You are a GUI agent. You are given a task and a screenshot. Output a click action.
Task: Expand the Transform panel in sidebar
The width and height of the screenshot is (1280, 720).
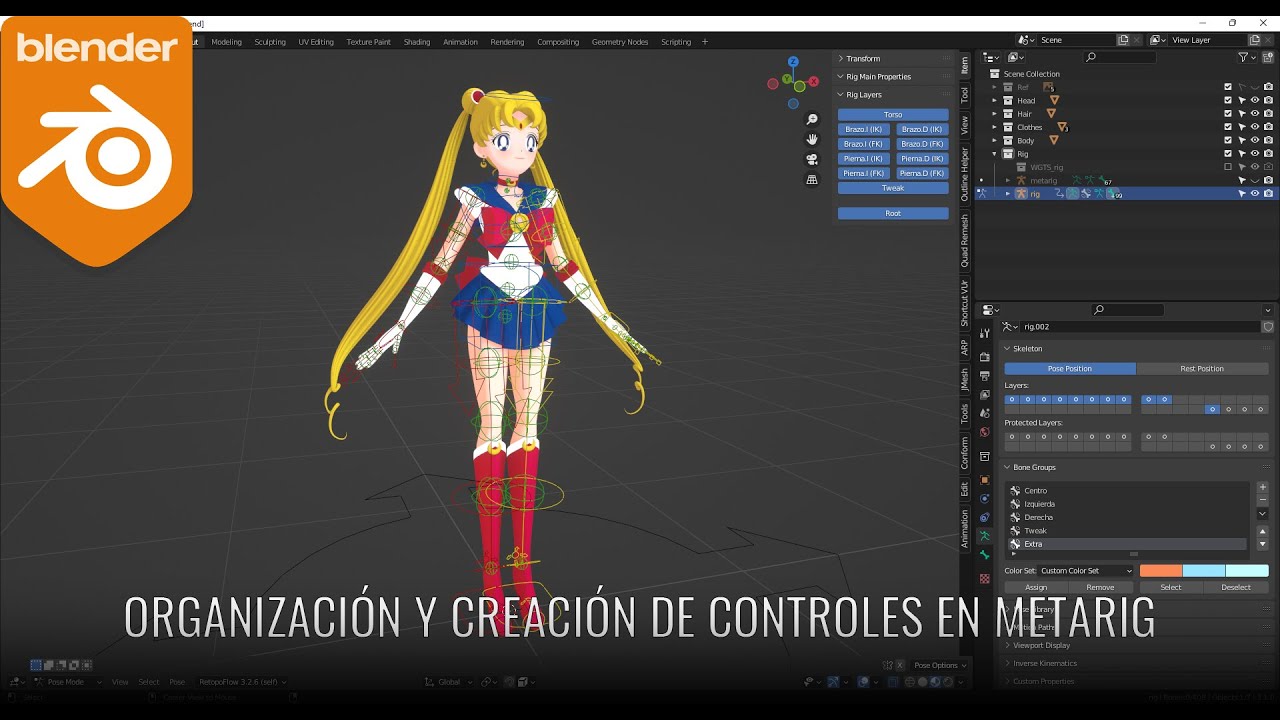coord(841,58)
